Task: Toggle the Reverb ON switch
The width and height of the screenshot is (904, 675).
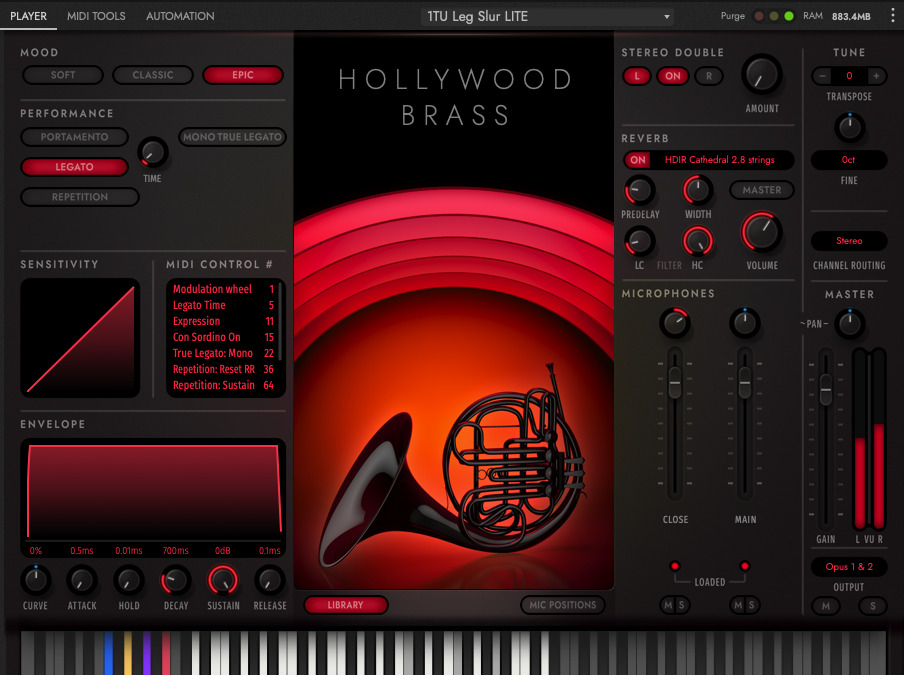Action: pos(637,160)
